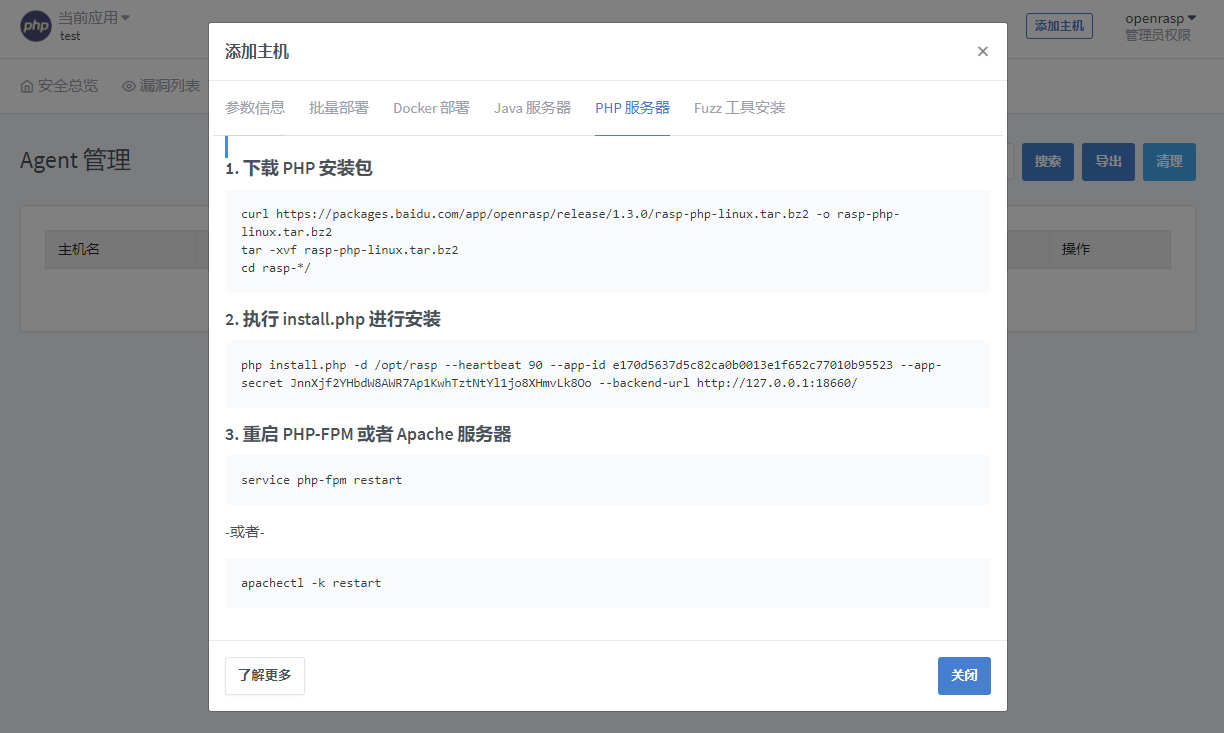
Task: Open the 漏洞列表 navigation item
Action: pos(161,86)
